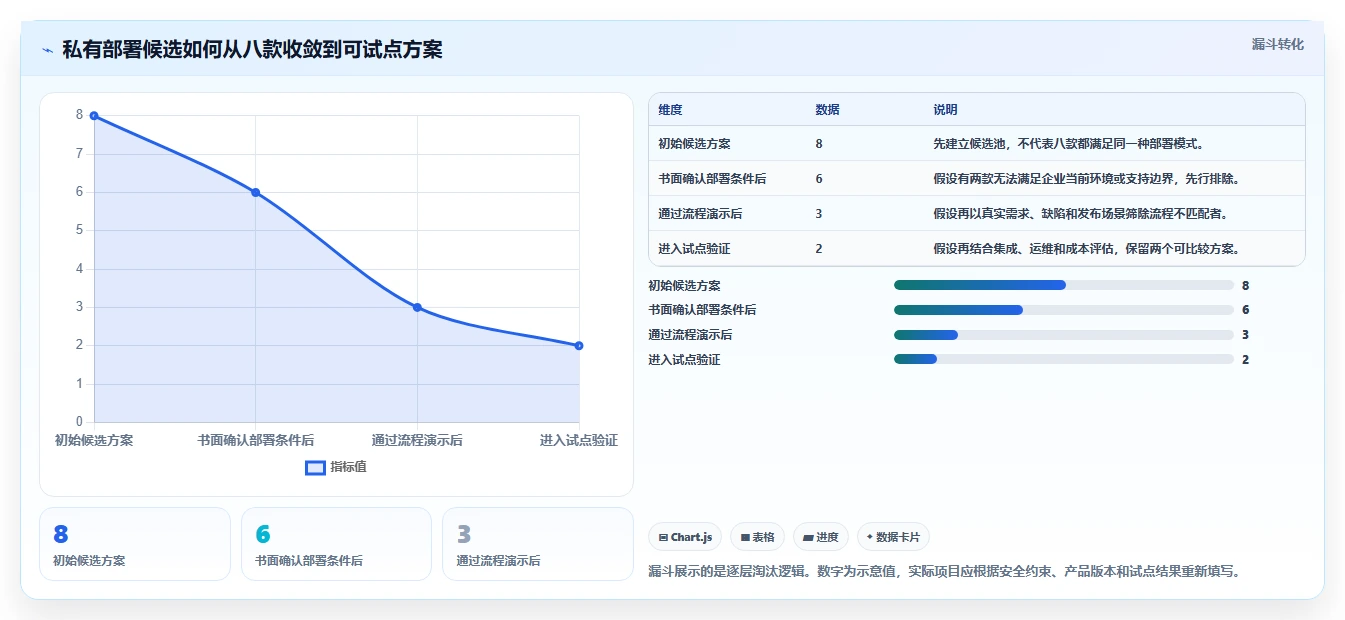Open the data card showing 8
The image size is (1345, 620).
click(135, 544)
